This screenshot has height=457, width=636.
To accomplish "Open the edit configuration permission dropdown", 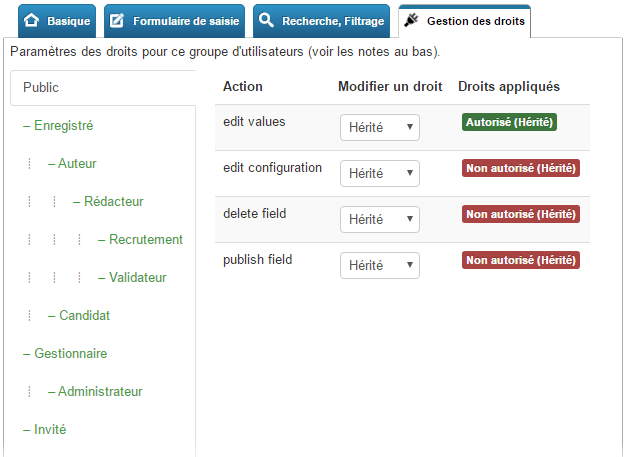I will 380,174.
